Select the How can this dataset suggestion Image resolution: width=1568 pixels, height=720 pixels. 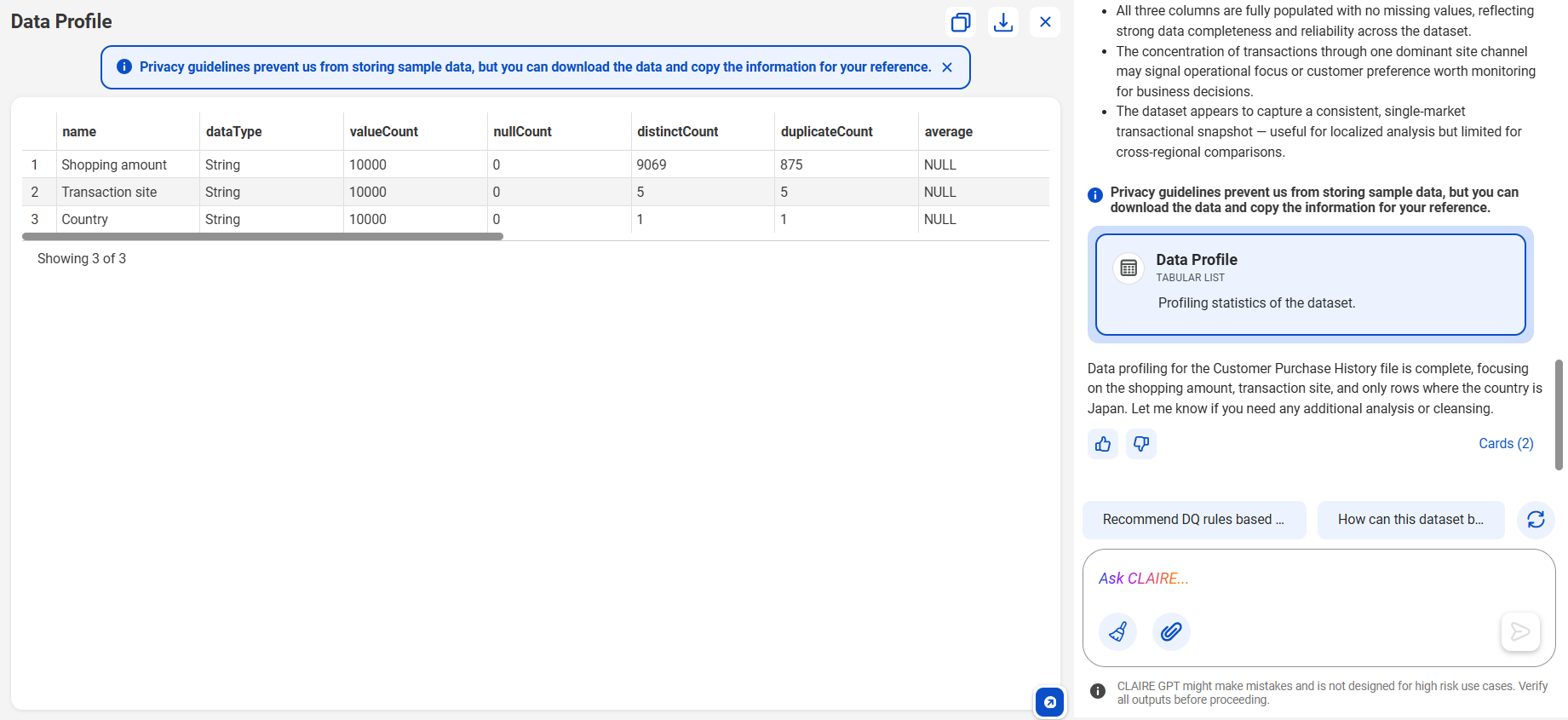click(1411, 520)
